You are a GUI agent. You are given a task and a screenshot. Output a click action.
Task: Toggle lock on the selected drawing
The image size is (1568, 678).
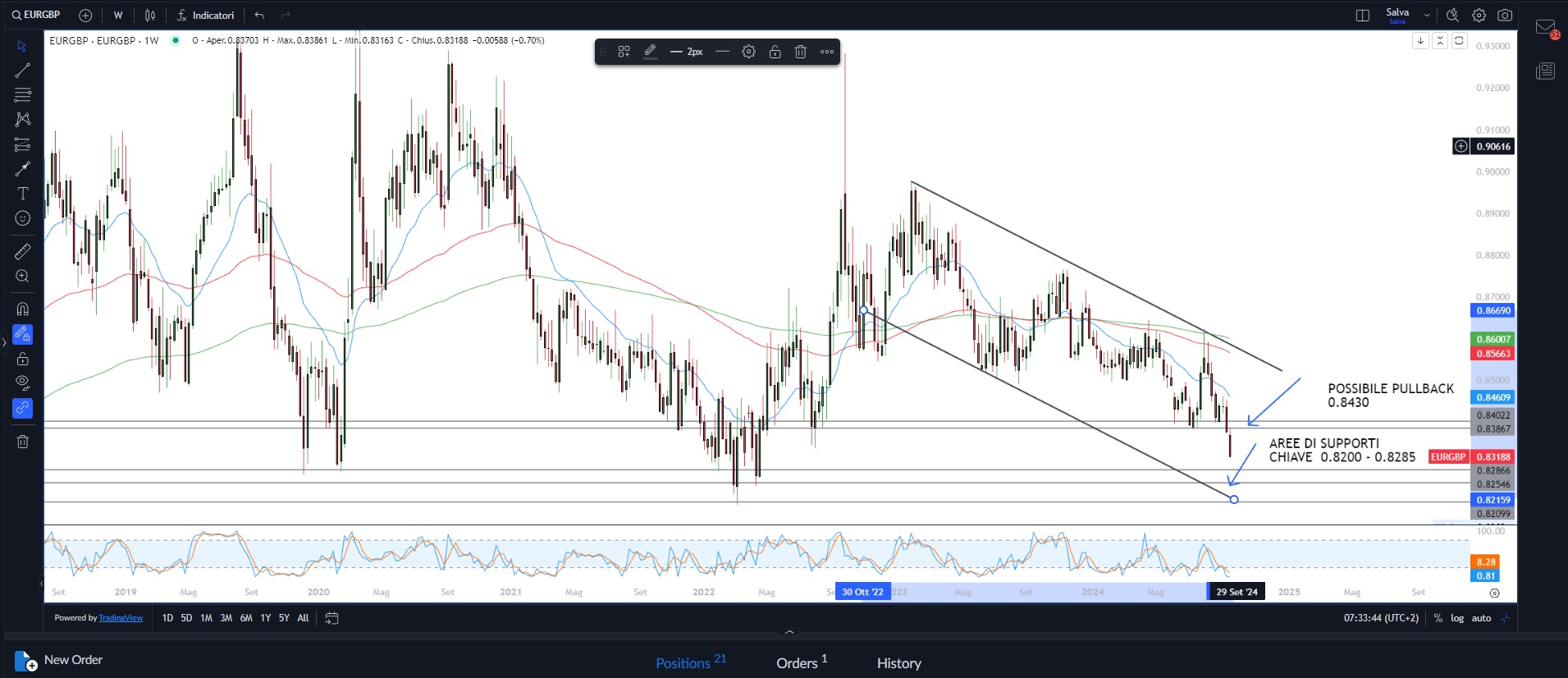[775, 52]
